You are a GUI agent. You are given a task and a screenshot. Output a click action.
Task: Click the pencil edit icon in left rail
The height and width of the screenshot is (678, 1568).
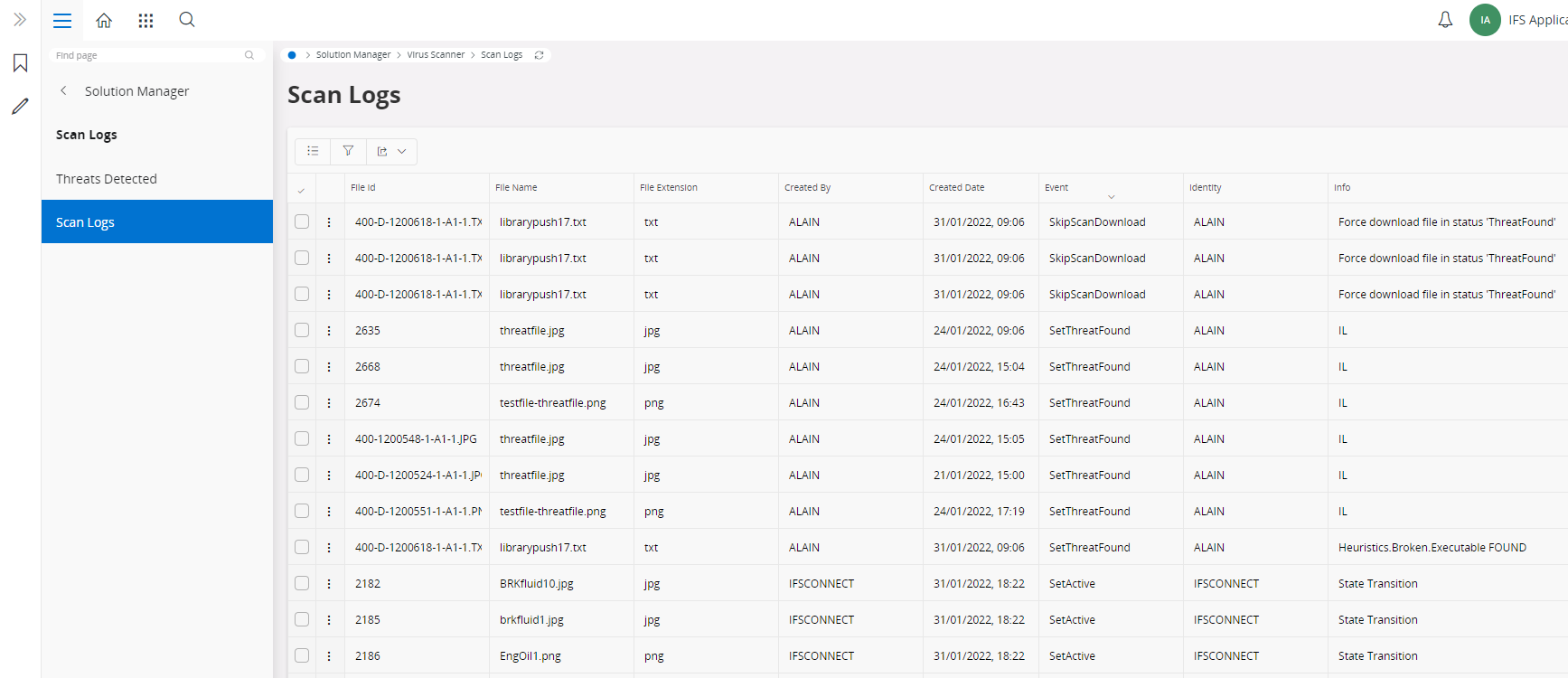coord(20,107)
